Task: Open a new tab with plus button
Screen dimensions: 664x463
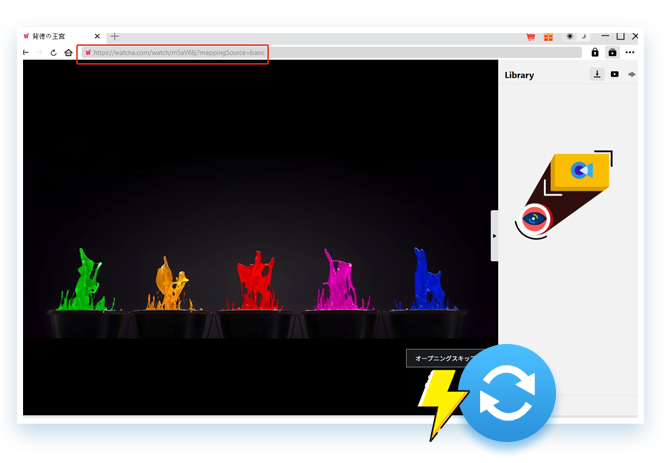Action: [114, 36]
